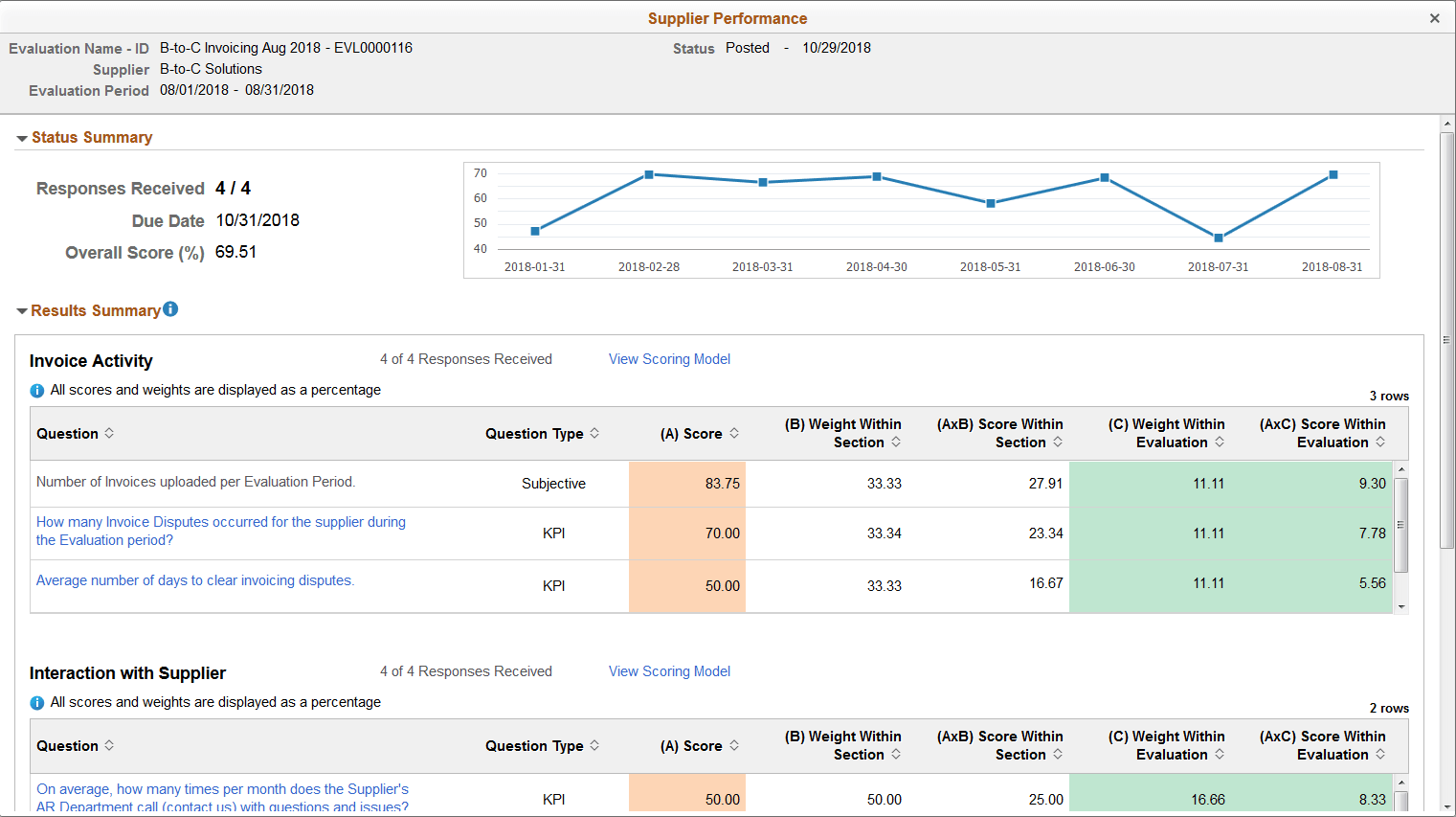Sort the Question column in Invoice Activity
This screenshot has height=817, width=1456.
(x=111, y=433)
